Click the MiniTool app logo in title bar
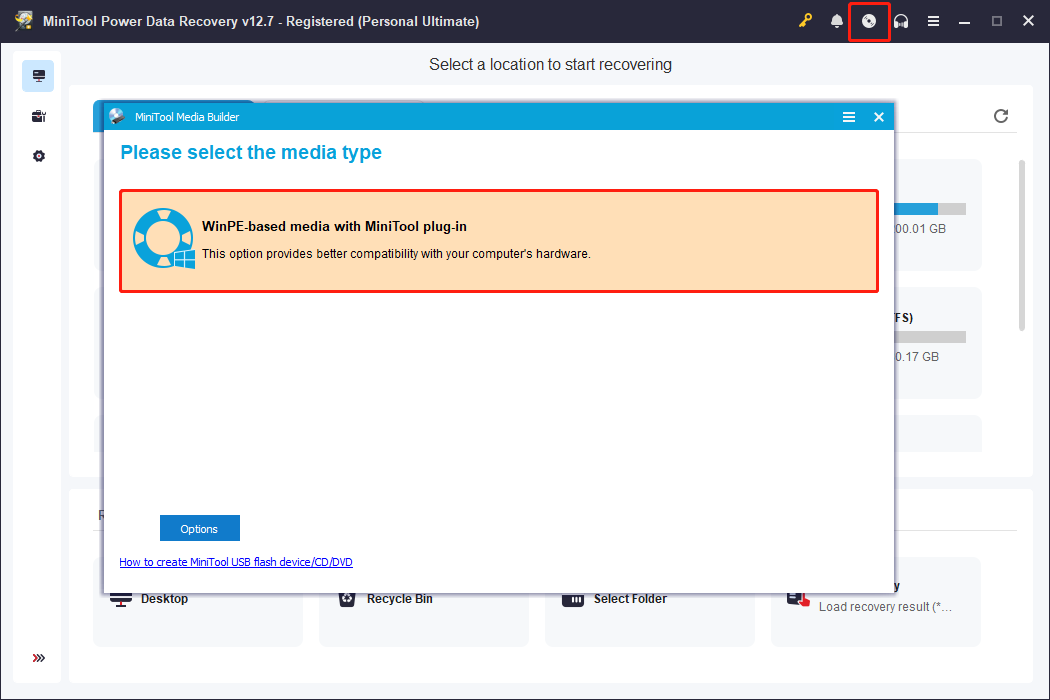 [23, 21]
